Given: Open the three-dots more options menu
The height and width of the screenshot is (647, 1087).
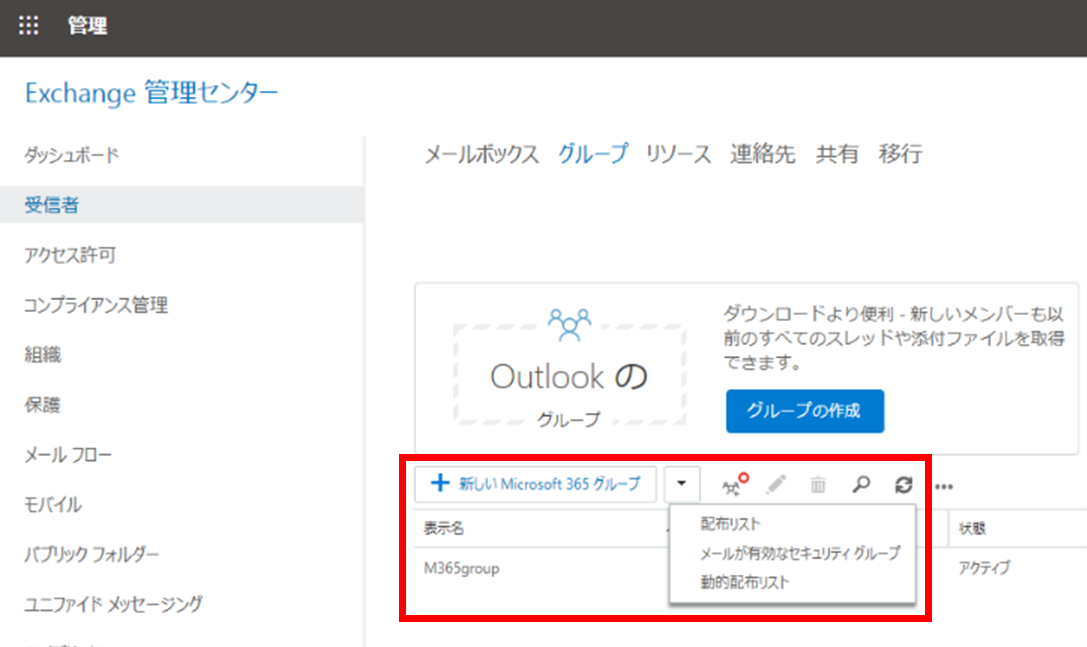Looking at the screenshot, I should [x=943, y=486].
